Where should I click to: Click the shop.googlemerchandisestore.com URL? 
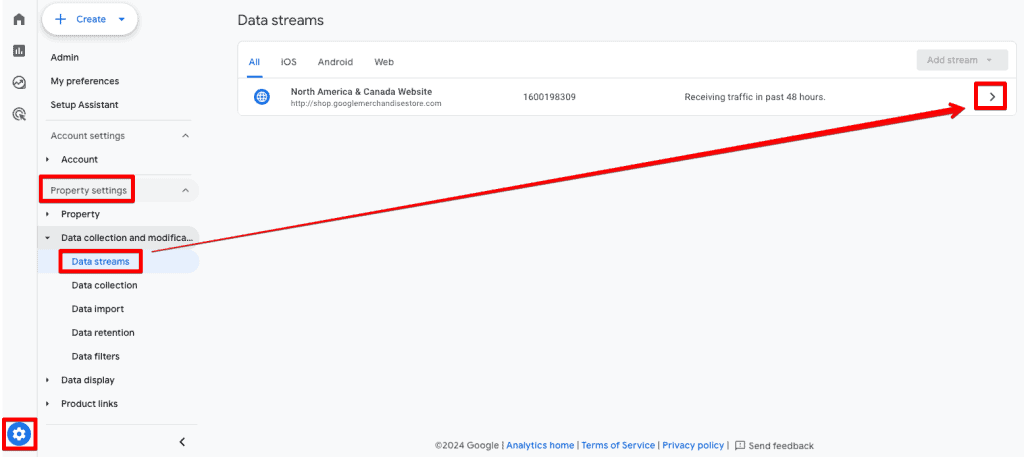coord(366,103)
